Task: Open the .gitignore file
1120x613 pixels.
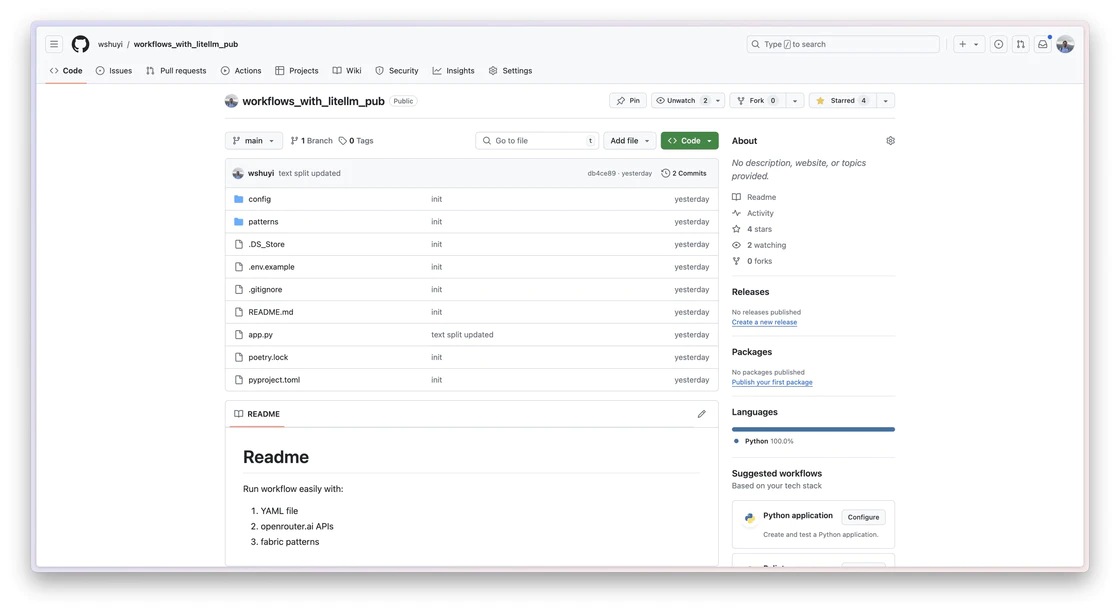Action: [265, 290]
